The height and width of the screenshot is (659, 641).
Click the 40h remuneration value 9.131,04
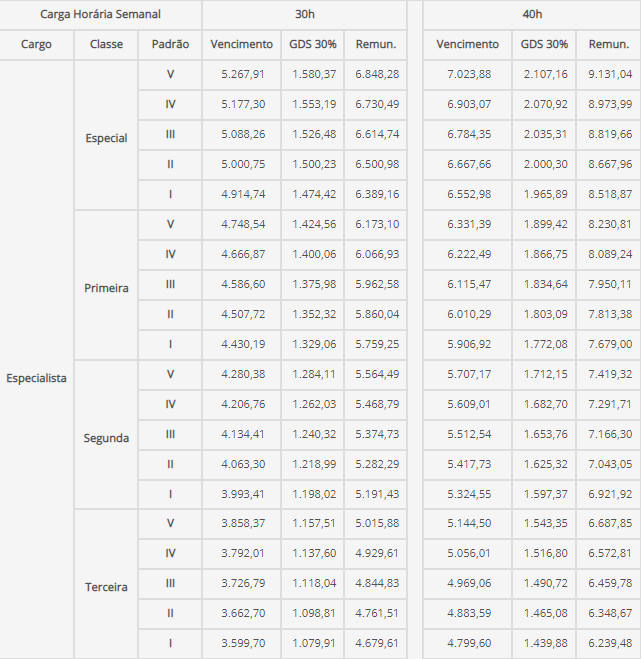tap(610, 74)
